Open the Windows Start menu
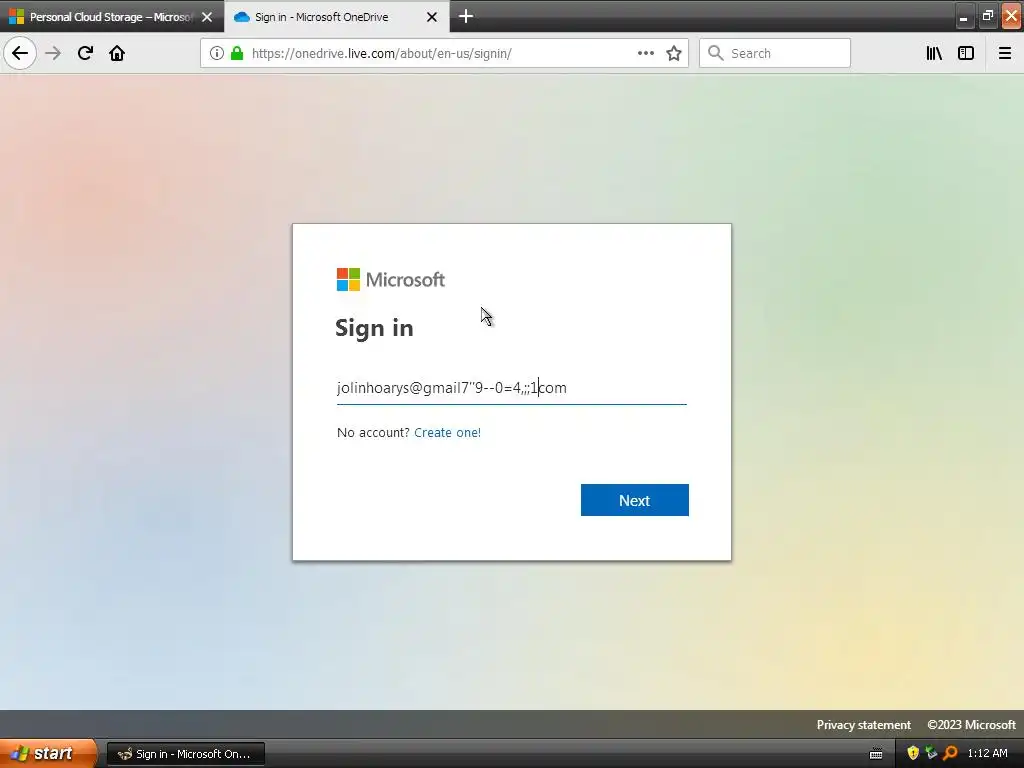This screenshot has height=768, width=1024. (48, 754)
